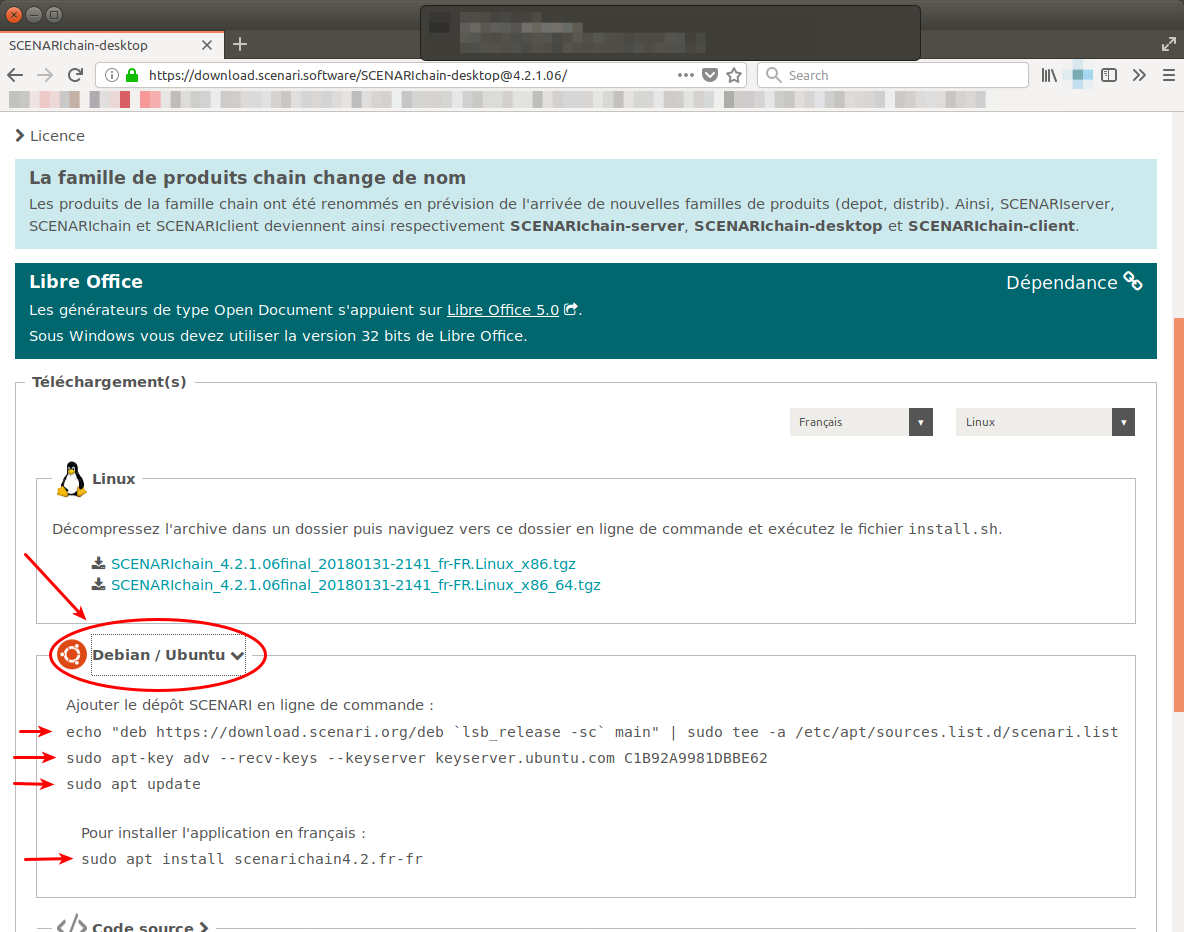
Task: Collapse the Debian / Ubuntu section
Action: (x=168, y=655)
